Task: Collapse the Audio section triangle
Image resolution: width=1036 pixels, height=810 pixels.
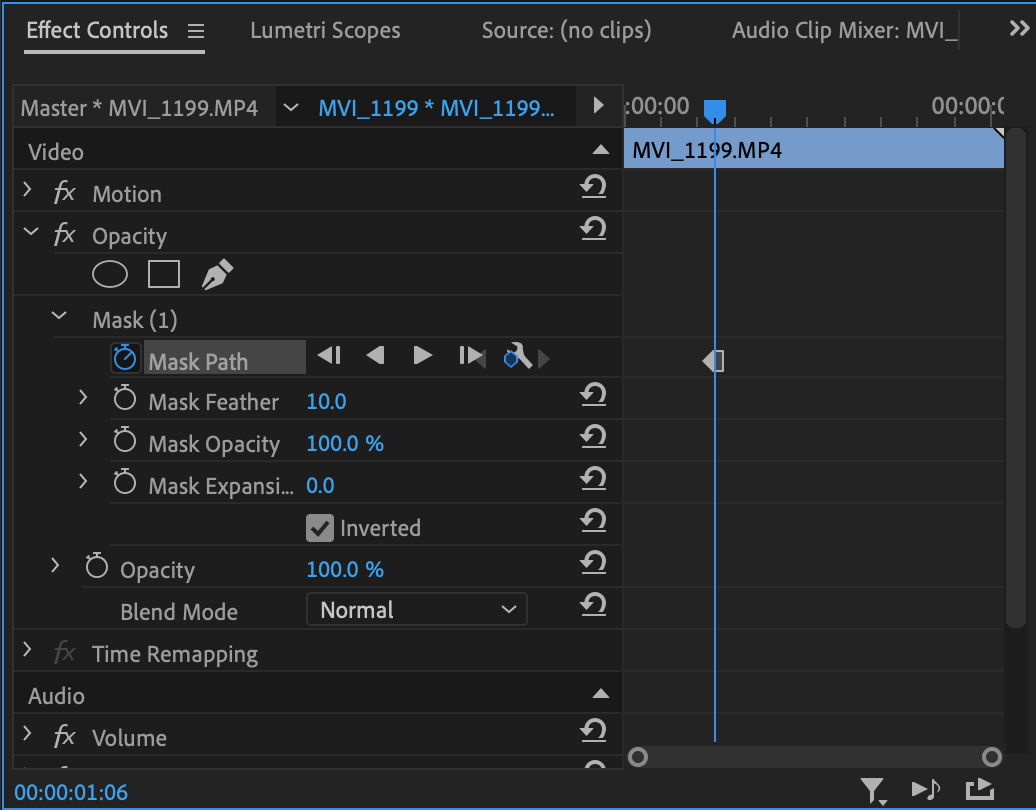Action: coord(601,694)
